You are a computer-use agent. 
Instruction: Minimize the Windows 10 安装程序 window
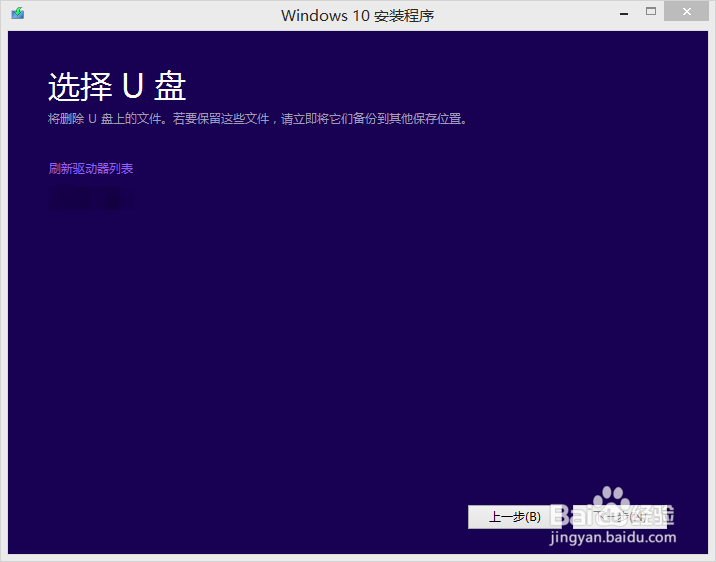624,13
